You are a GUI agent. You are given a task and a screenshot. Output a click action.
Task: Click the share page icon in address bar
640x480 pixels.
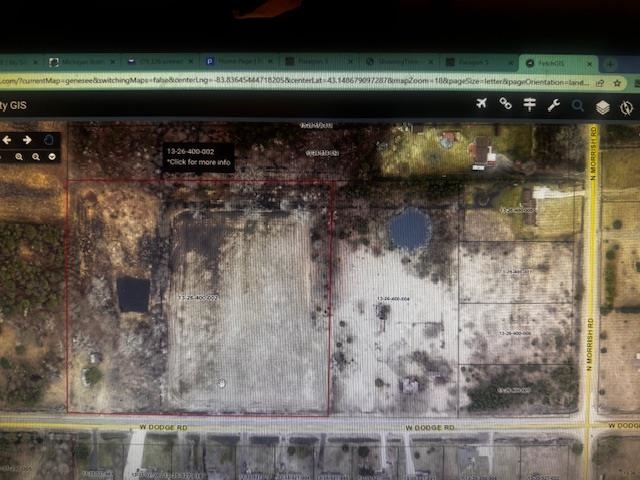tap(600, 83)
